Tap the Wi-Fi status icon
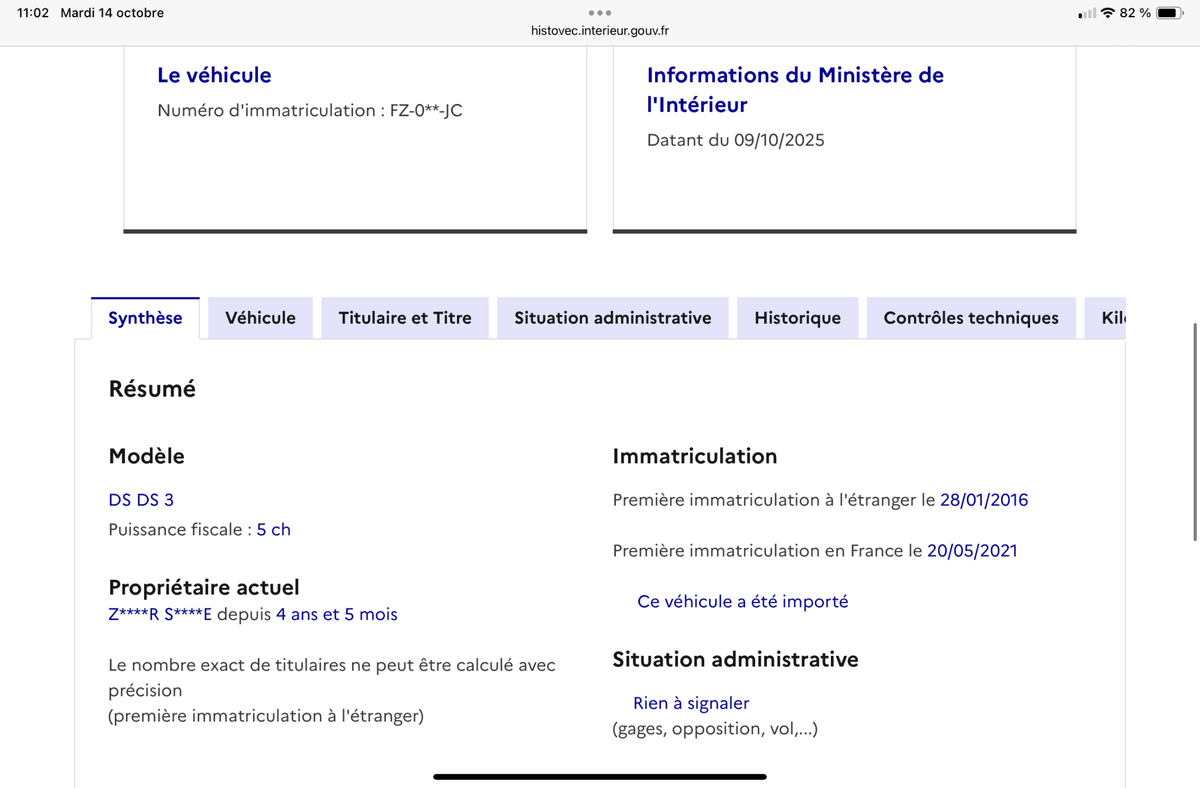Image resolution: width=1200 pixels, height=788 pixels. click(1107, 13)
